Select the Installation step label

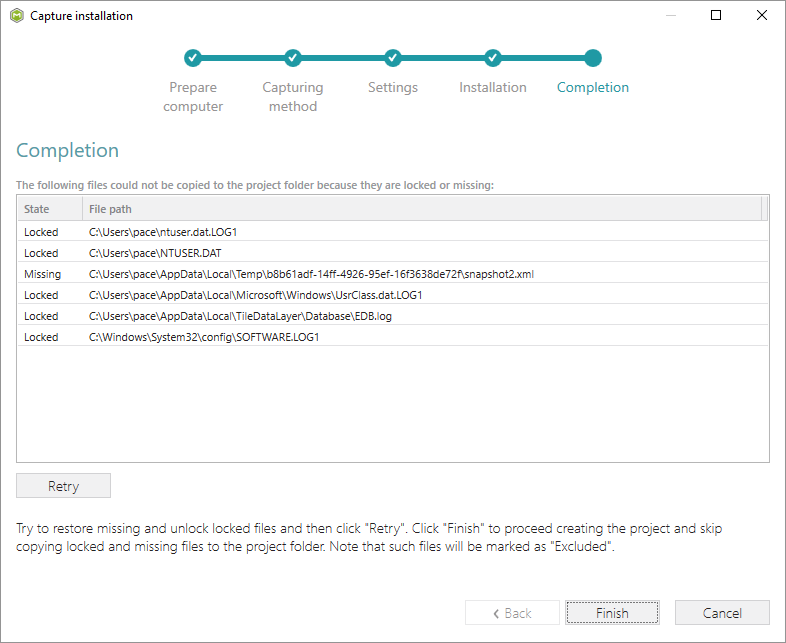point(493,87)
